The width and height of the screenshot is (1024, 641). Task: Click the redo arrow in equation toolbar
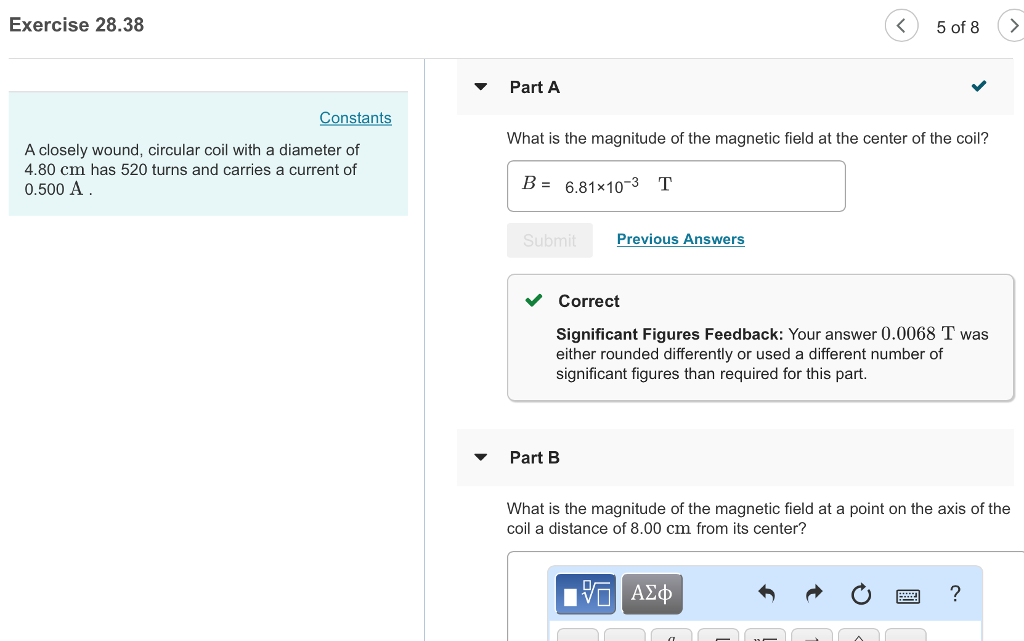pyautogui.click(x=813, y=593)
